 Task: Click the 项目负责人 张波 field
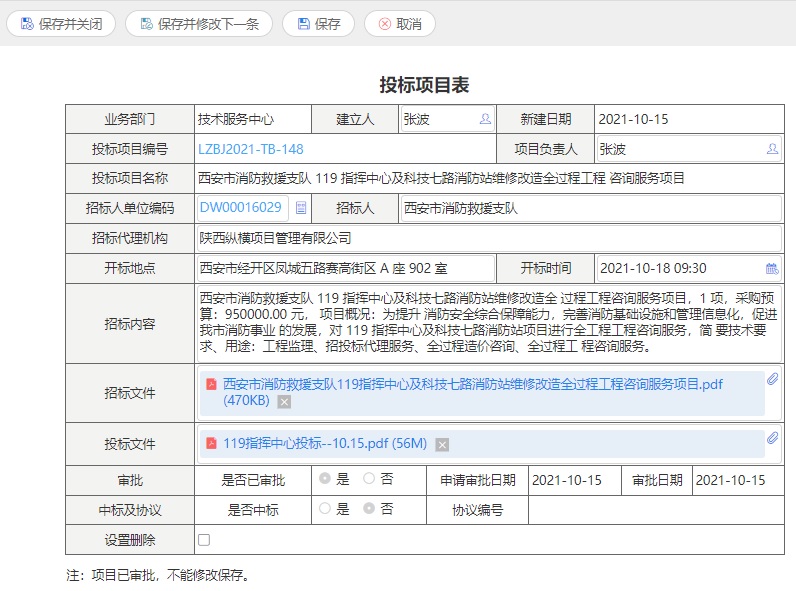[689, 149]
